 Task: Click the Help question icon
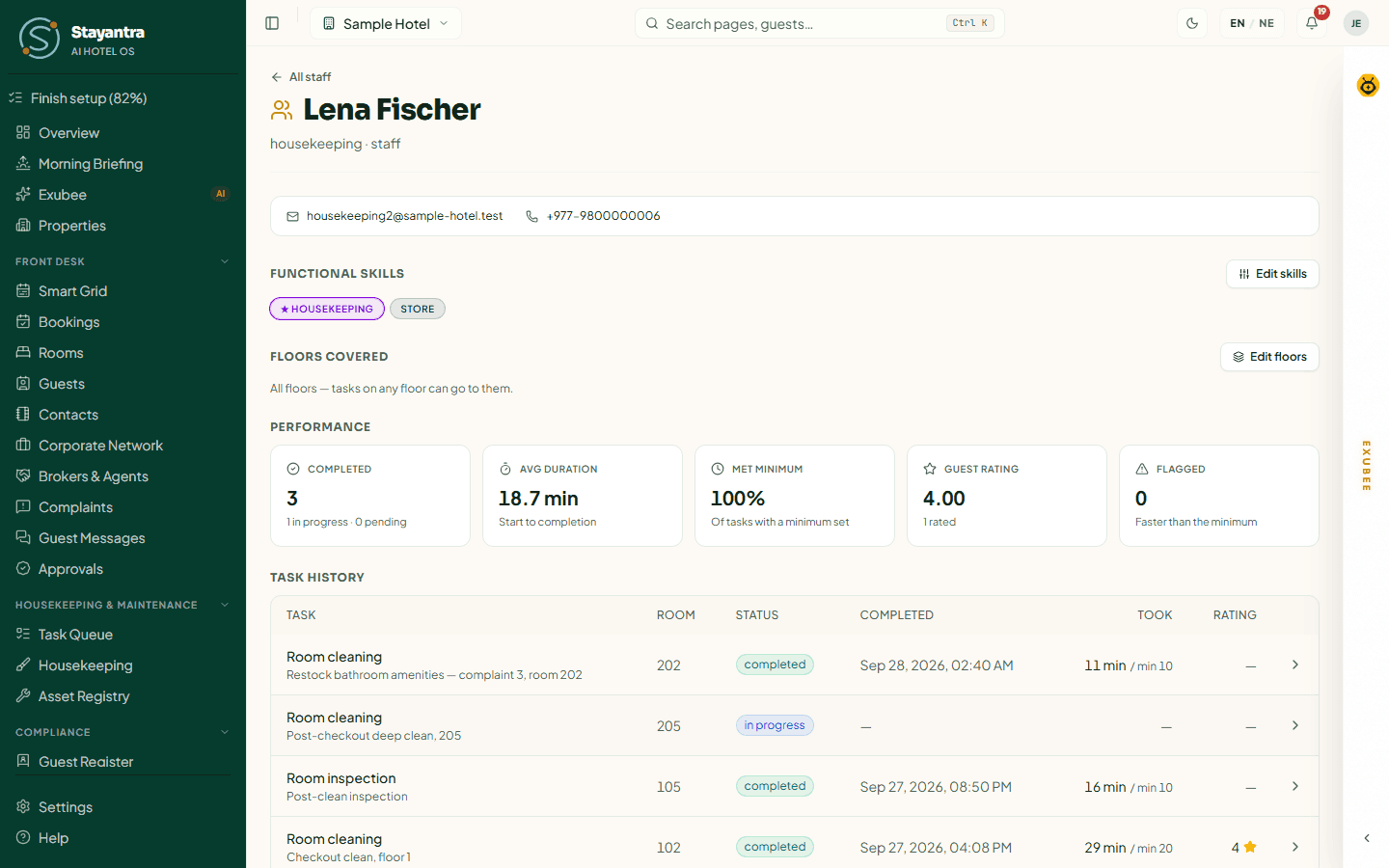[23, 837]
